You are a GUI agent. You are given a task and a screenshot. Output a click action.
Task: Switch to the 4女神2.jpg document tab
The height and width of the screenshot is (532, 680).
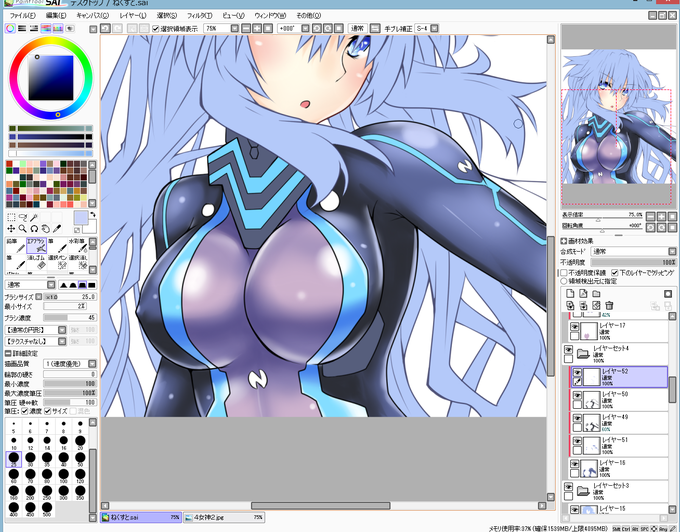pyautogui.click(x=223, y=517)
